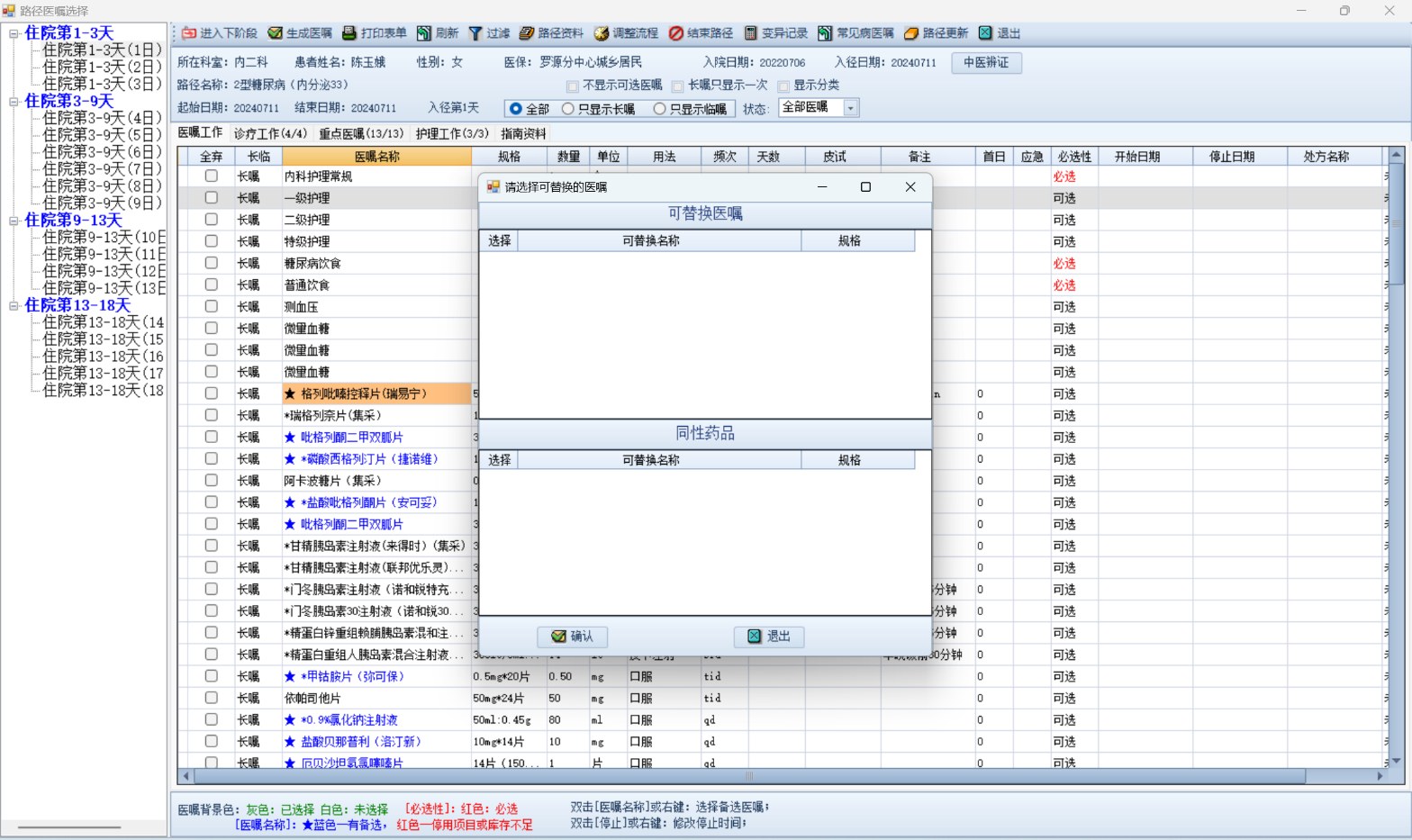This screenshot has width=1412, height=840.
Task: Choose the 只显示临嘱 radio option
Action: [x=660, y=109]
